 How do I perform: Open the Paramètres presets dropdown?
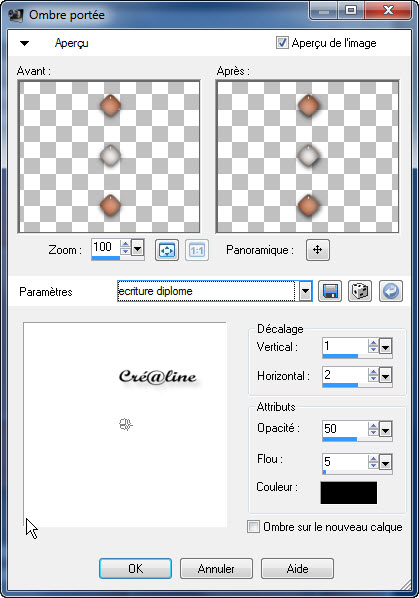(x=305, y=291)
